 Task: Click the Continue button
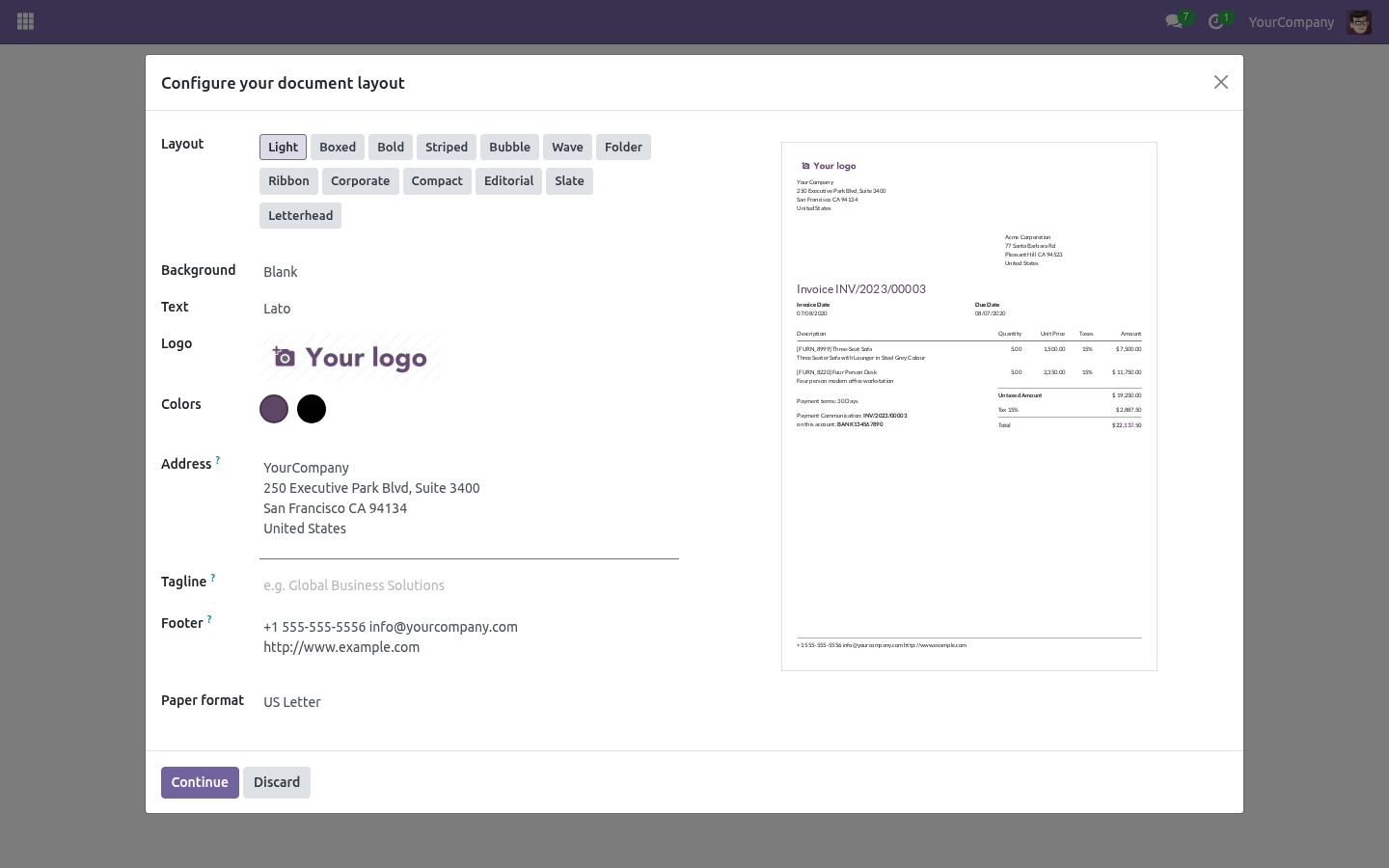tap(200, 782)
